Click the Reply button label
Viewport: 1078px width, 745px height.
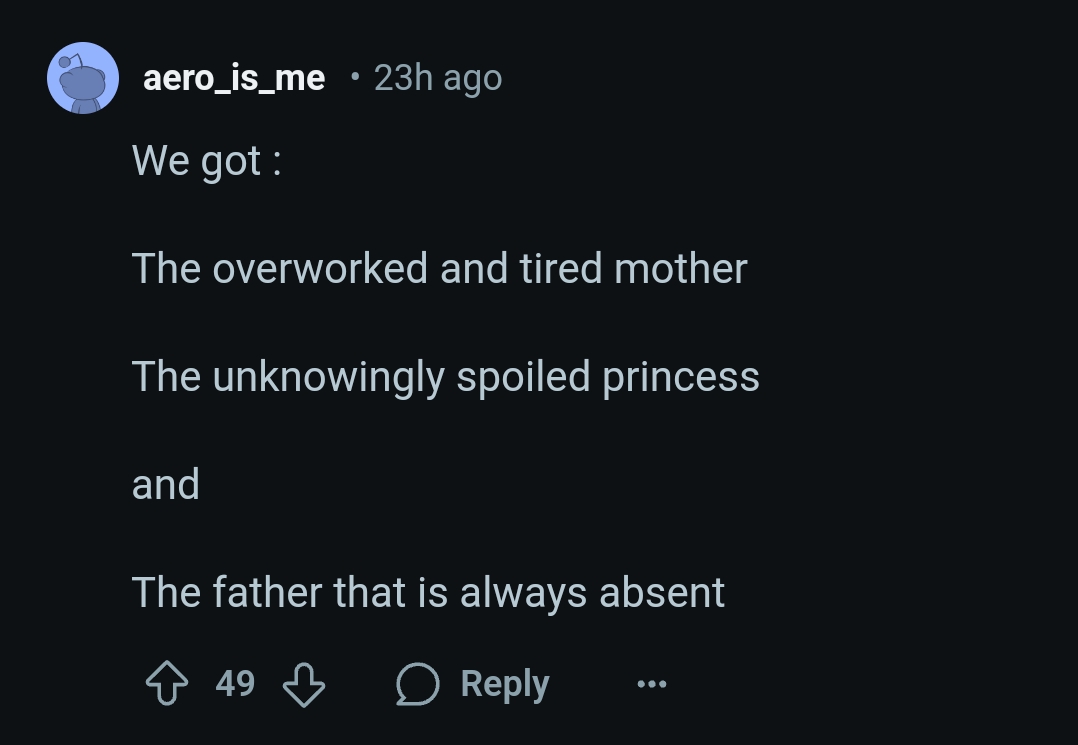click(x=505, y=684)
